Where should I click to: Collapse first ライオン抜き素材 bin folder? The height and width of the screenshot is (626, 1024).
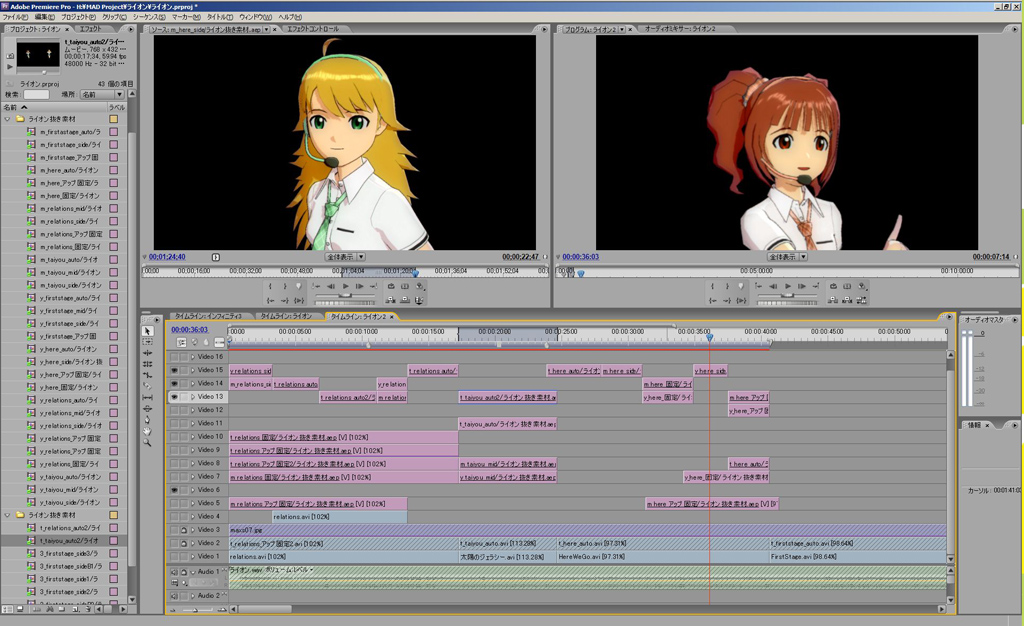click(8, 119)
